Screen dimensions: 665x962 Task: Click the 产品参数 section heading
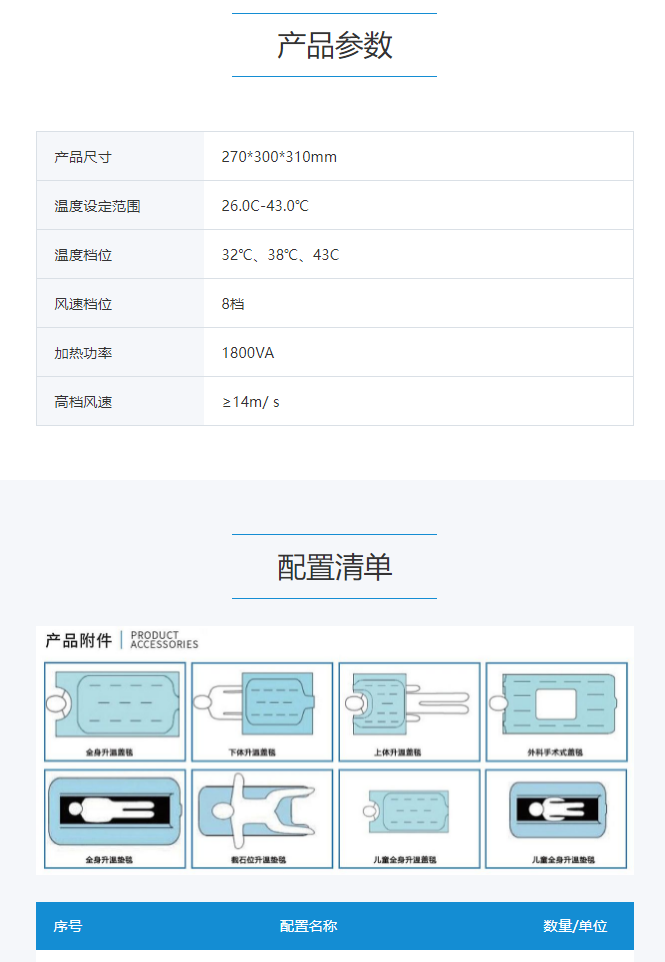click(x=334, y=46)
